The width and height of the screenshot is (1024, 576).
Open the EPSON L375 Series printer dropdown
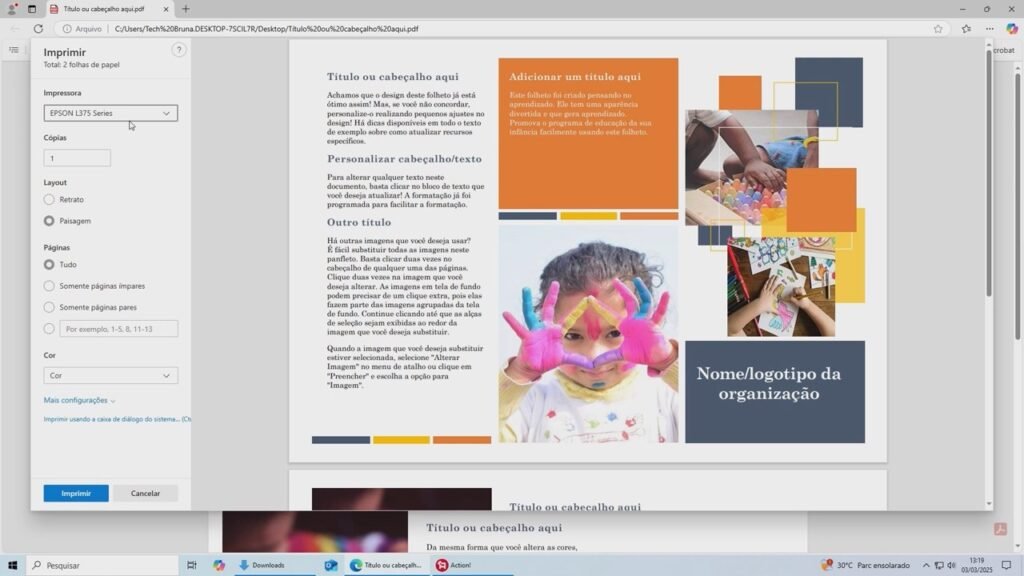click(x=110, y=113)
